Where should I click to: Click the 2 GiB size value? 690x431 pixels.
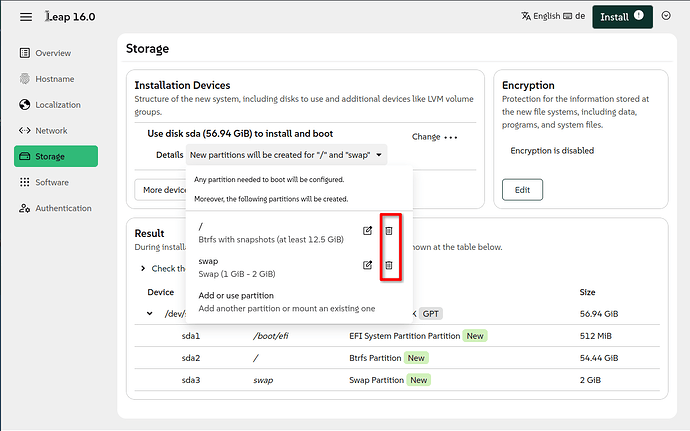click(590, 380)
